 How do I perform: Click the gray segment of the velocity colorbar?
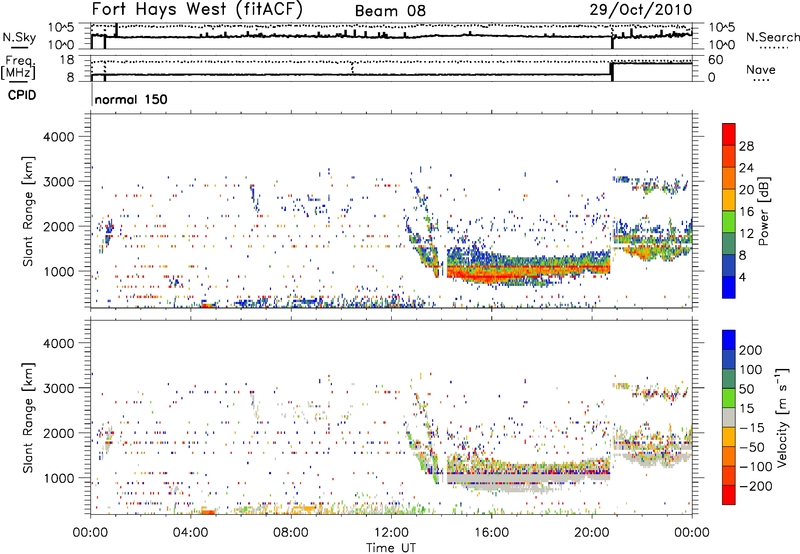729,417
